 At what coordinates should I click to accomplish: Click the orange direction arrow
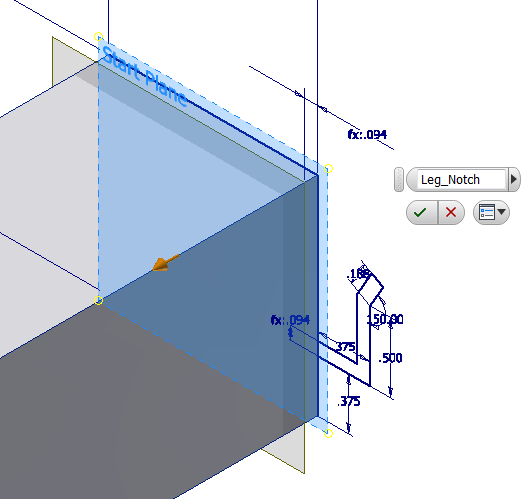165,263
